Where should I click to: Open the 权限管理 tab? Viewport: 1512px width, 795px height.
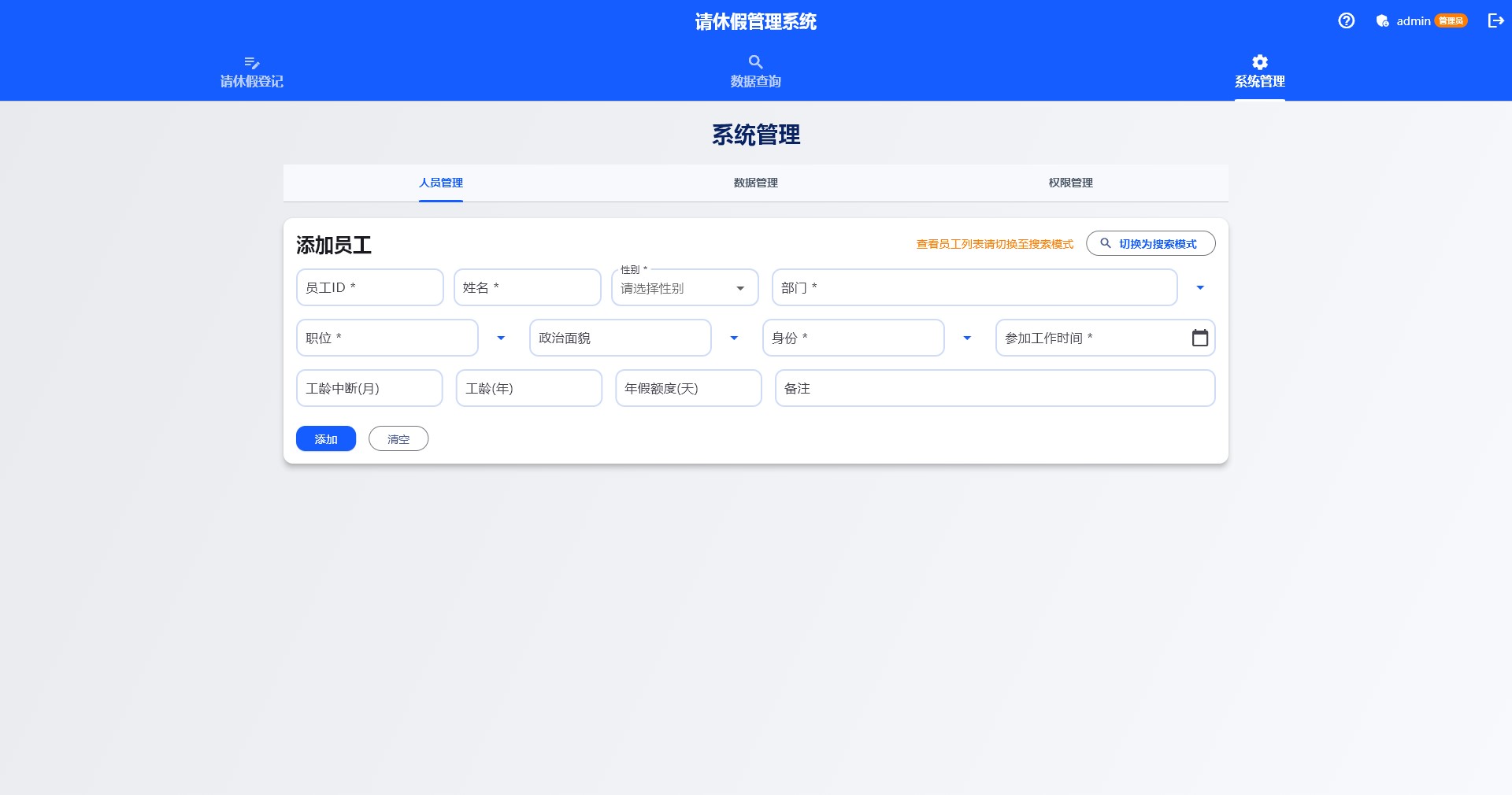click(1070, 183)
